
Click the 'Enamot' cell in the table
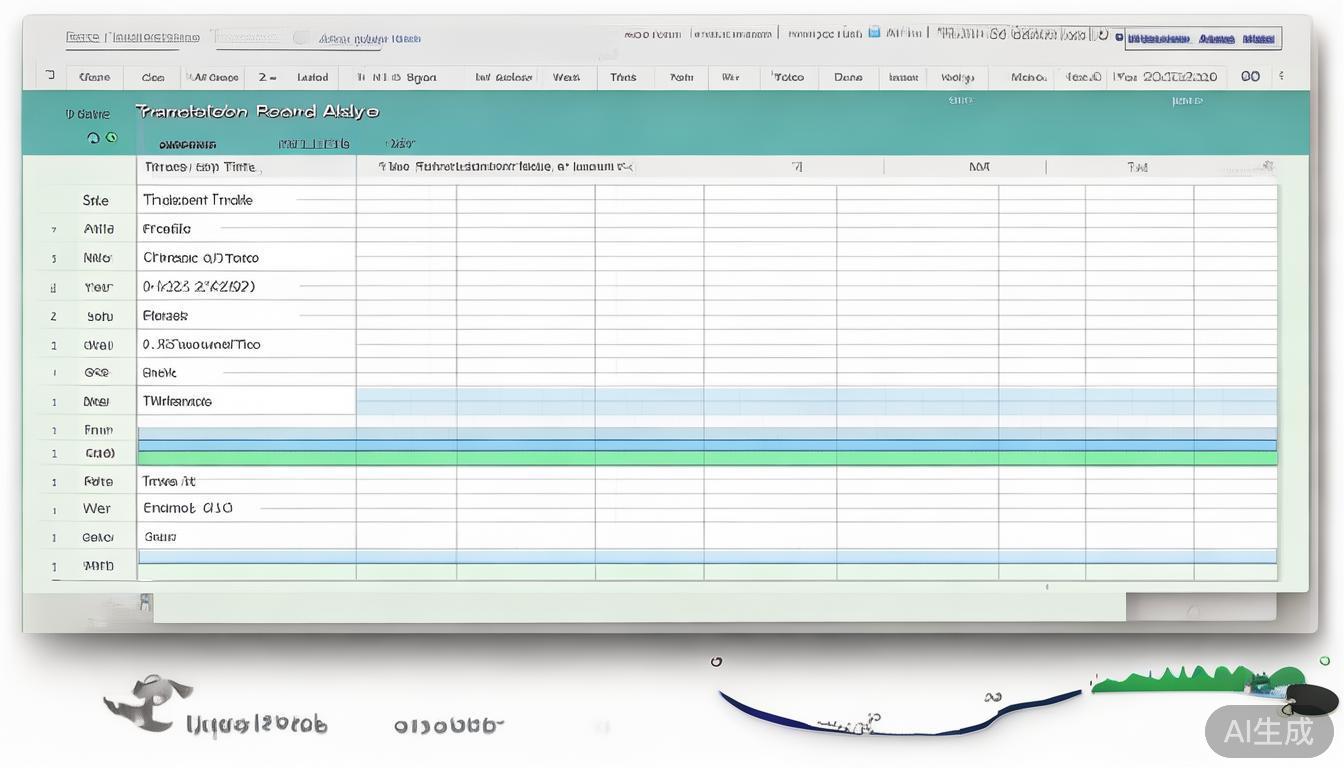click(x=188, y=508)
